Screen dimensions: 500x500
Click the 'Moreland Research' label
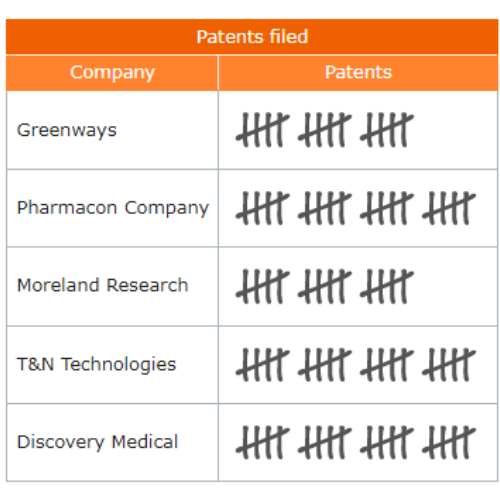(x=103, y=285)
